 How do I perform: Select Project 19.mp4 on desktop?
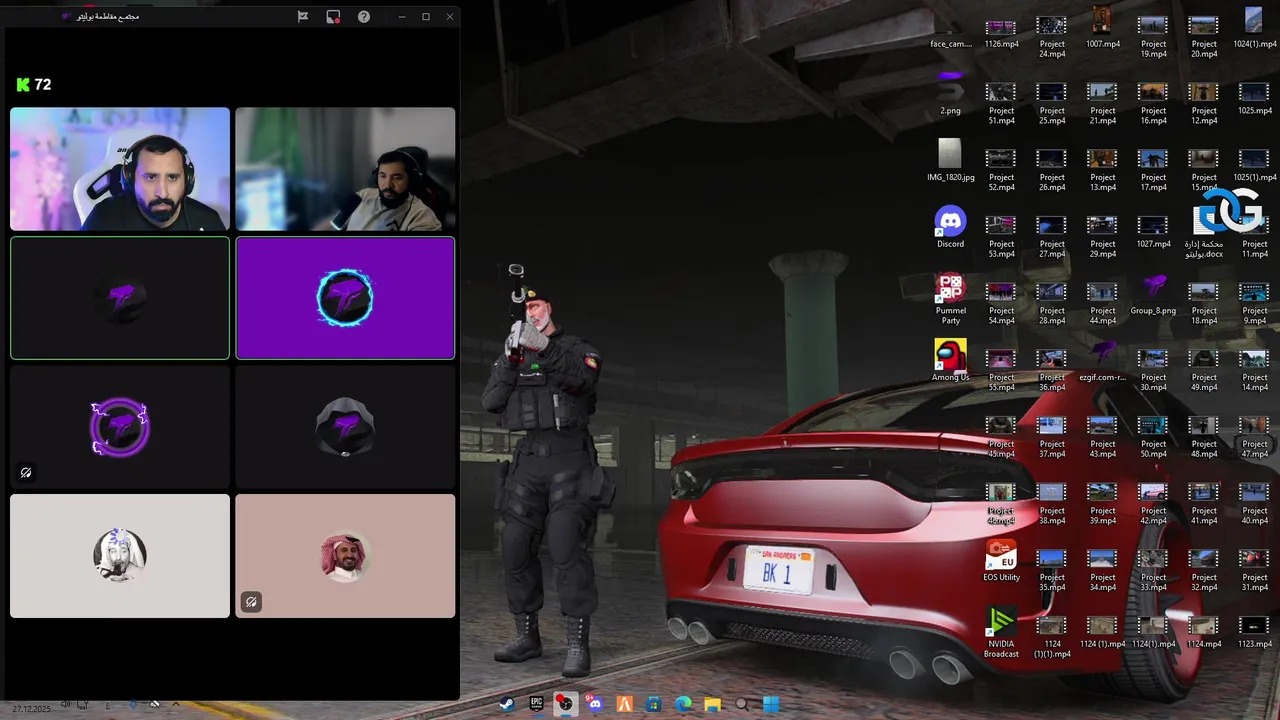click(1153, 37)
